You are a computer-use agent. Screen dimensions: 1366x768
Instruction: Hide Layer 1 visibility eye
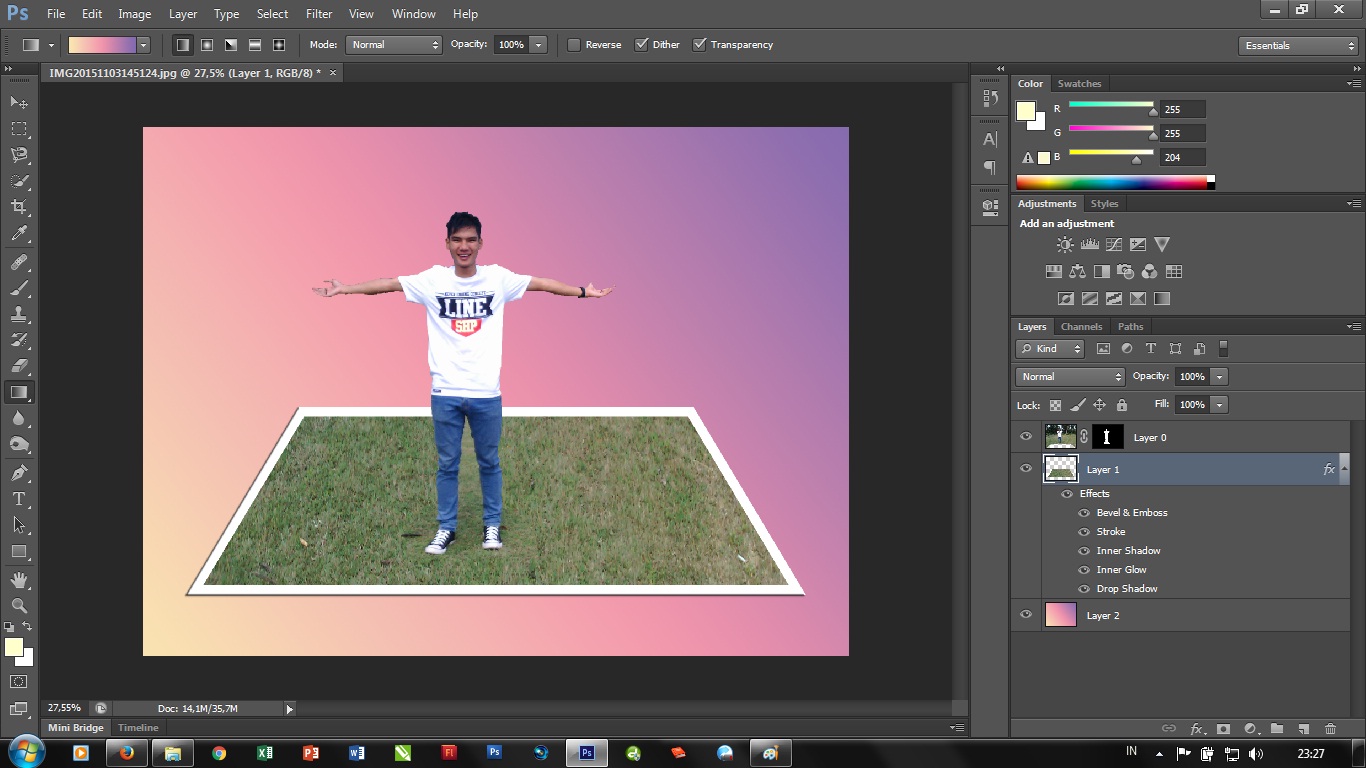[1026, 468]
